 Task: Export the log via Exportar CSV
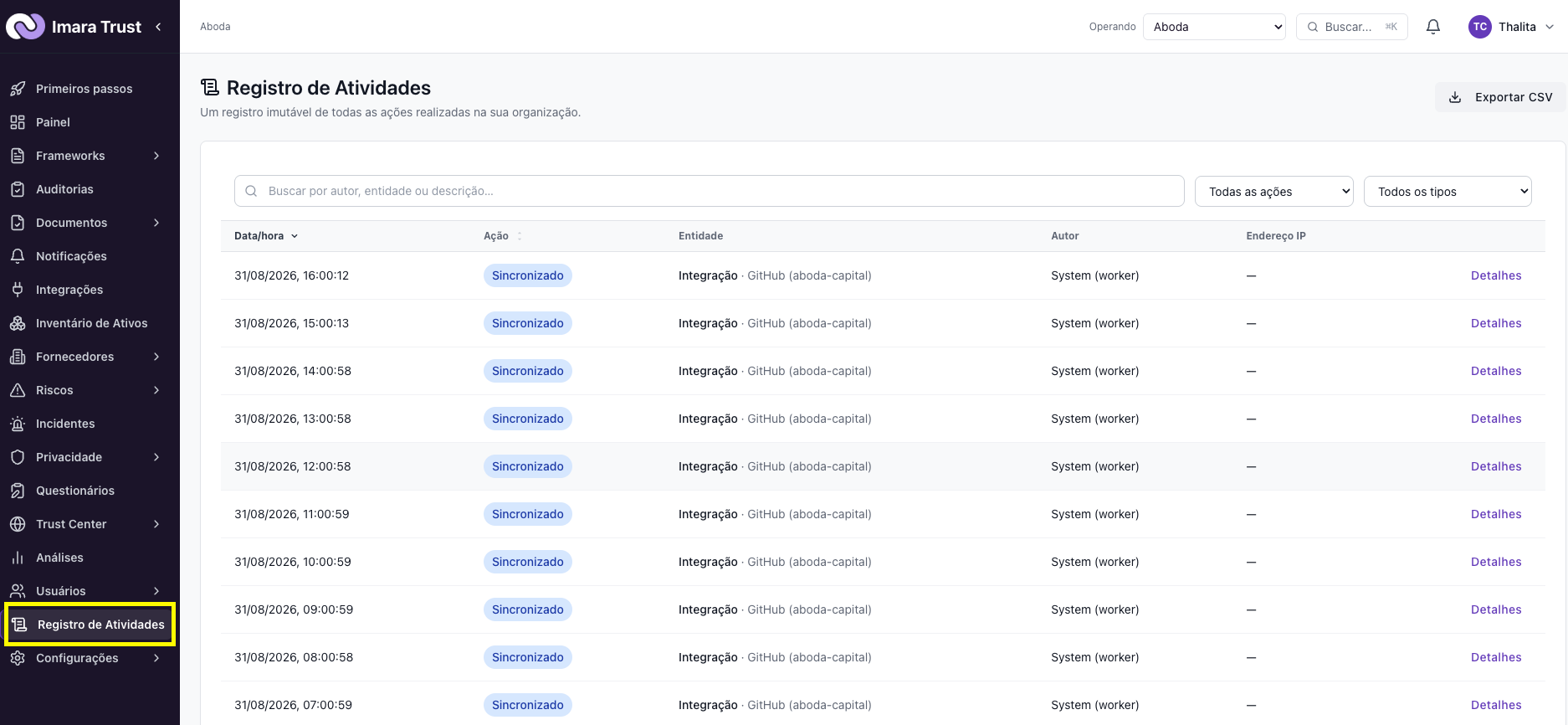1501,97
